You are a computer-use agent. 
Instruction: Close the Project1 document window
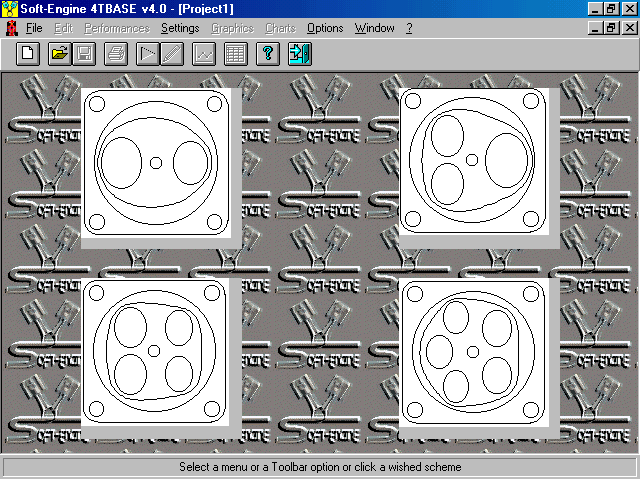pos(629,28)
